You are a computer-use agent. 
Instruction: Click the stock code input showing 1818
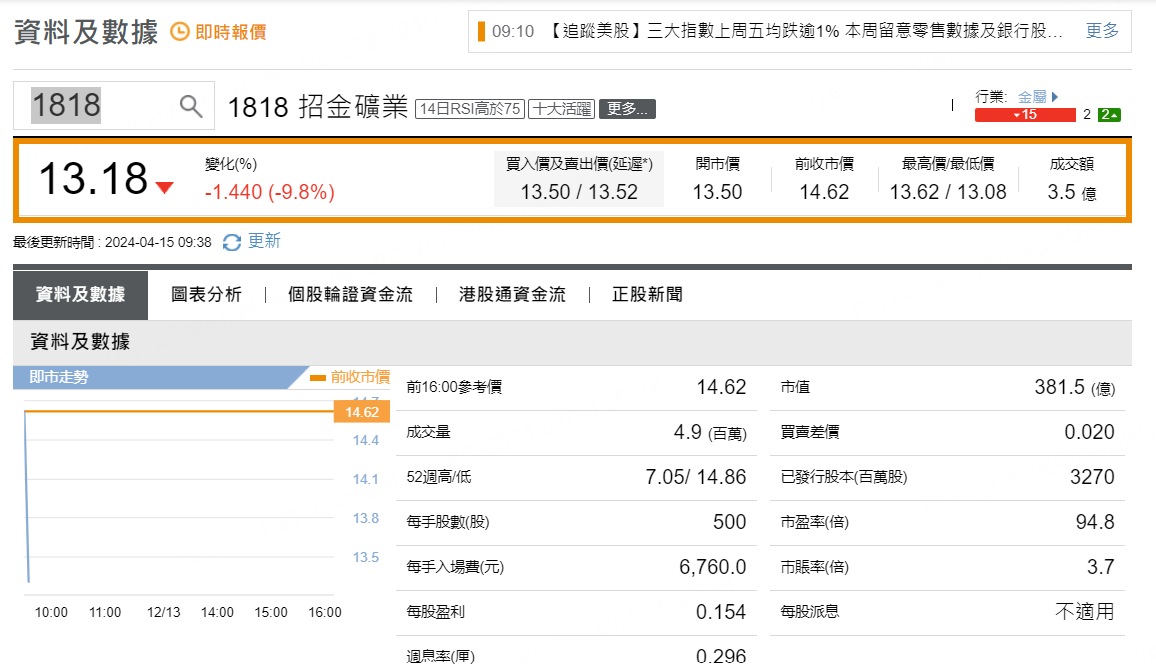click(x=100, y=106)
